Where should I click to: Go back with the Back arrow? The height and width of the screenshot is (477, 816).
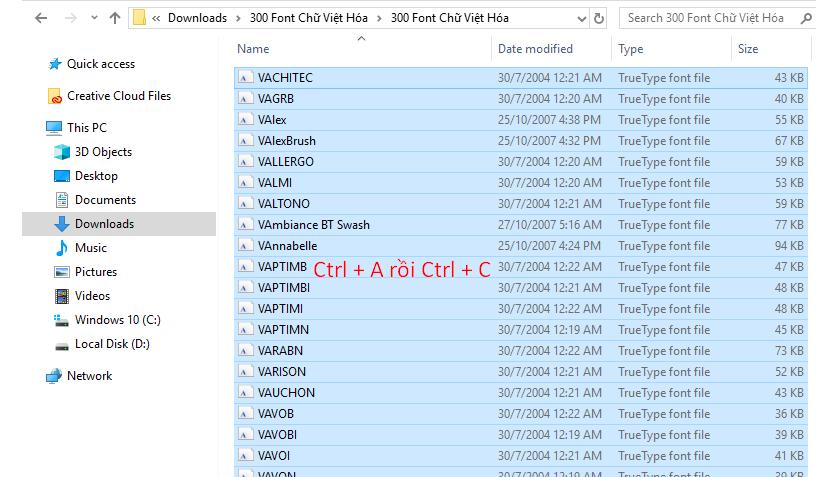pyautogui.click(x=41, y=18)
